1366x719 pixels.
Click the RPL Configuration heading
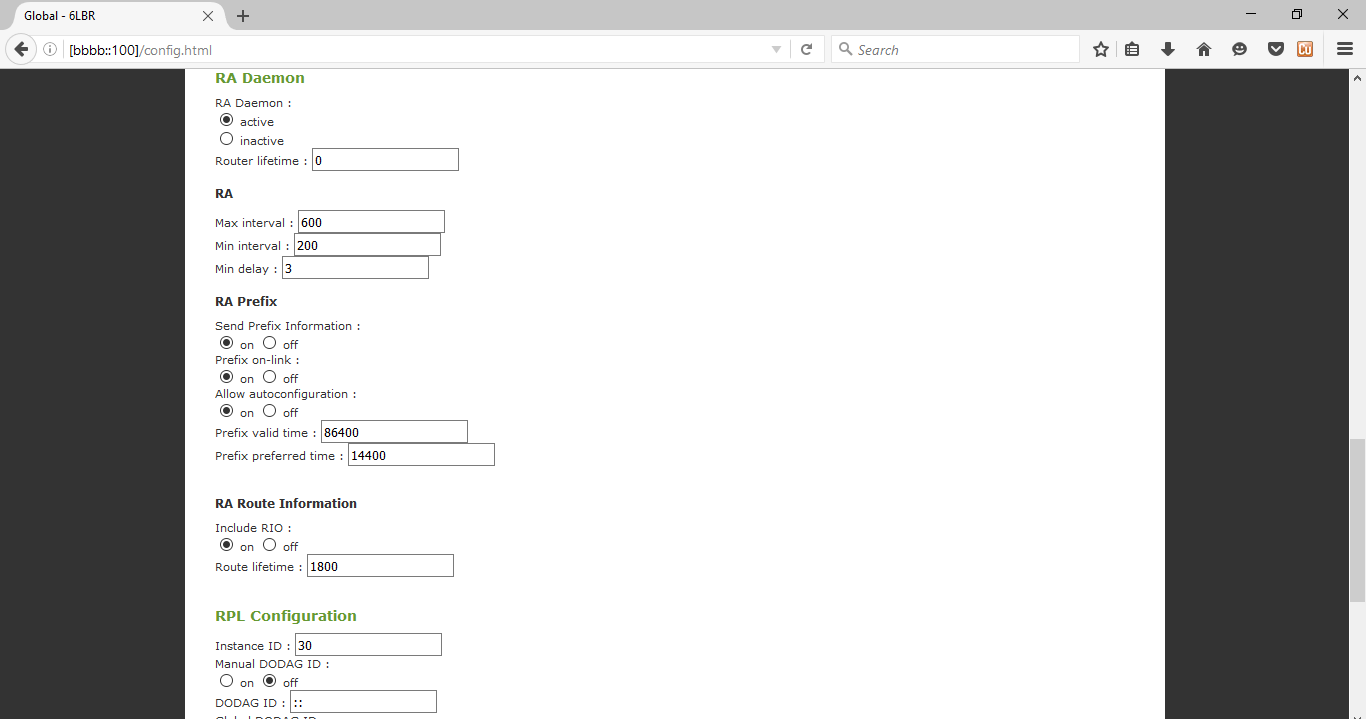[x=286, y=616]
